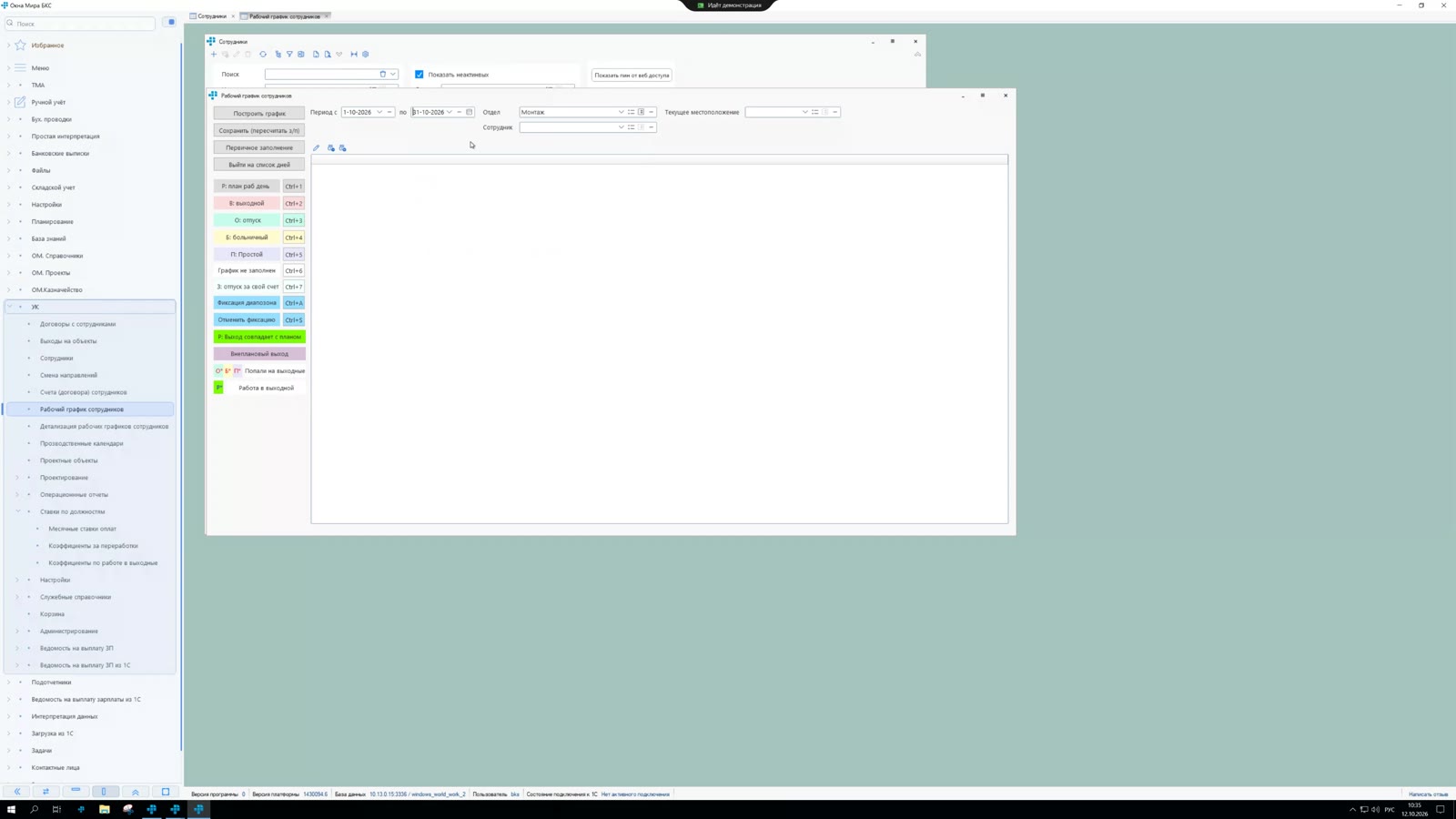Select the pink В: выходной status swatch
This screenshot has width=1456, height=819.
(247, 203)
